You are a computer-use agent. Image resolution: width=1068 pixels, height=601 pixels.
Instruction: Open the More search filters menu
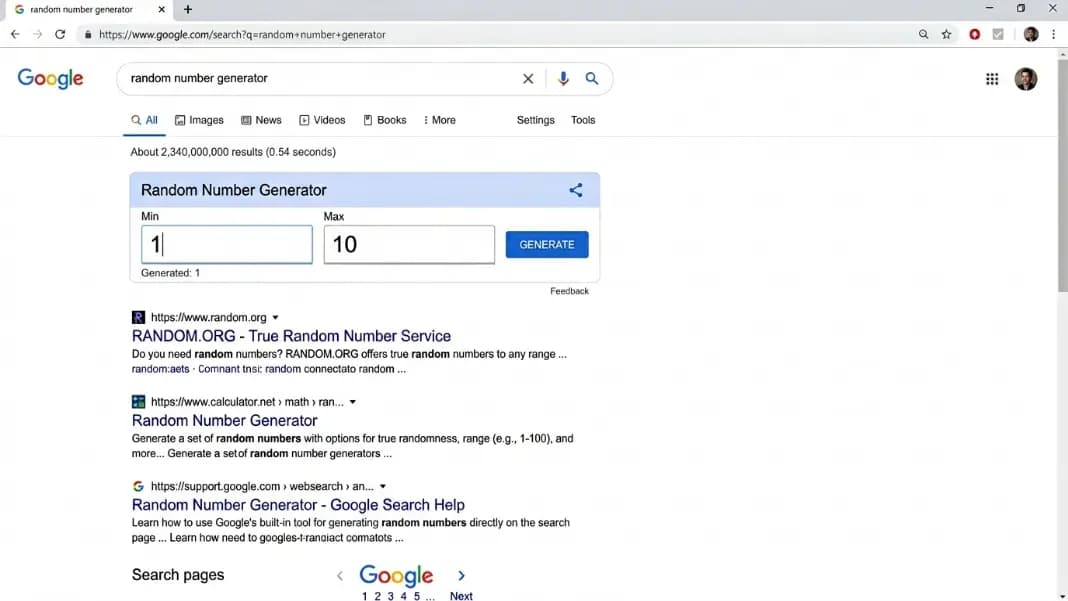(439, 120)
